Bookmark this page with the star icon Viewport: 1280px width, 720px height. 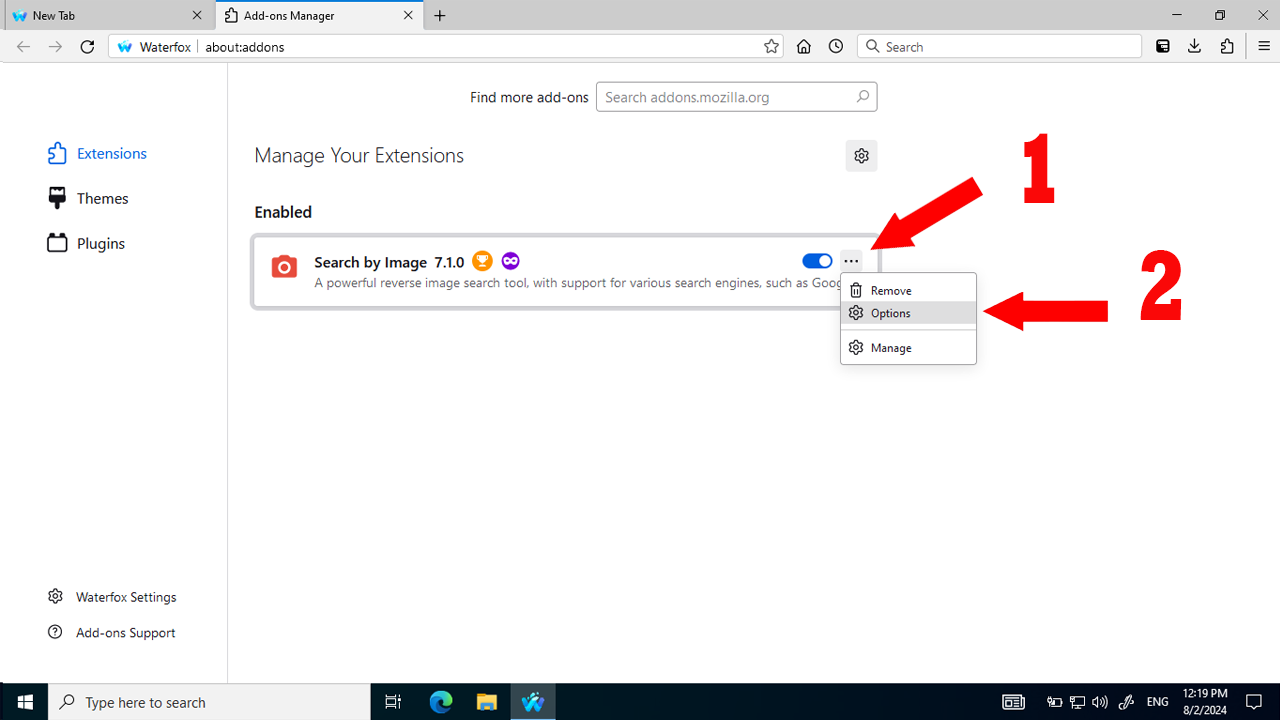(x=771, y=46)
